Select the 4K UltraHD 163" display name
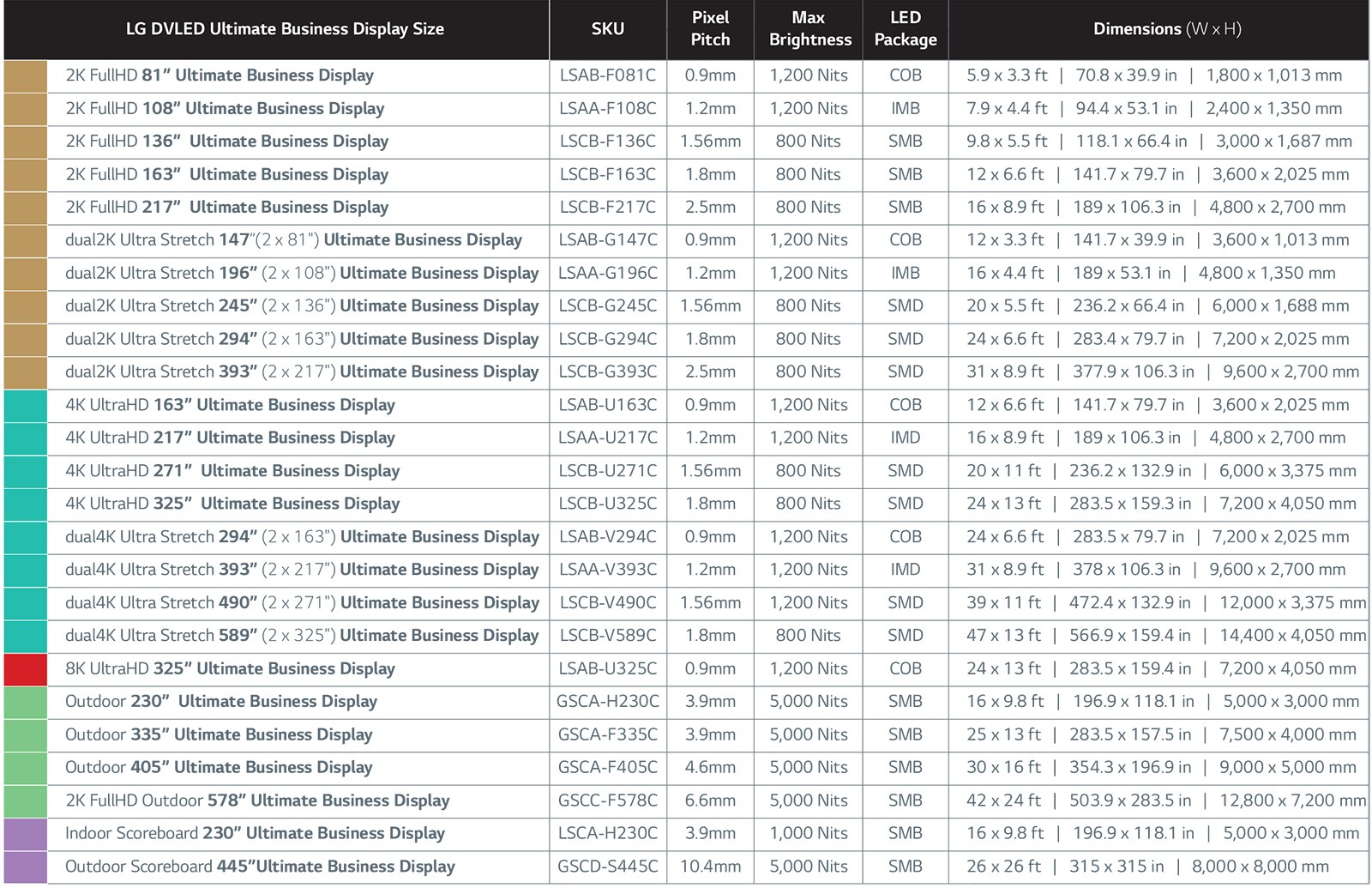The width and height of the screenshot is (1372, 888). coord(231,405)
